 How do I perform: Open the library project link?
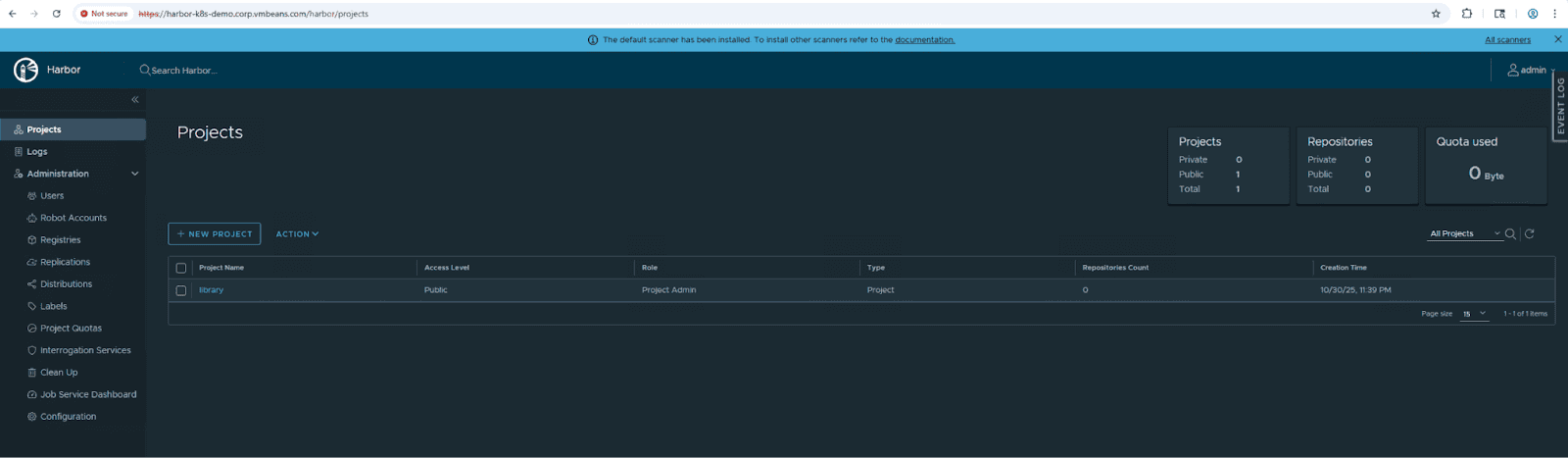pyautogui.click(x=211, y=290)
